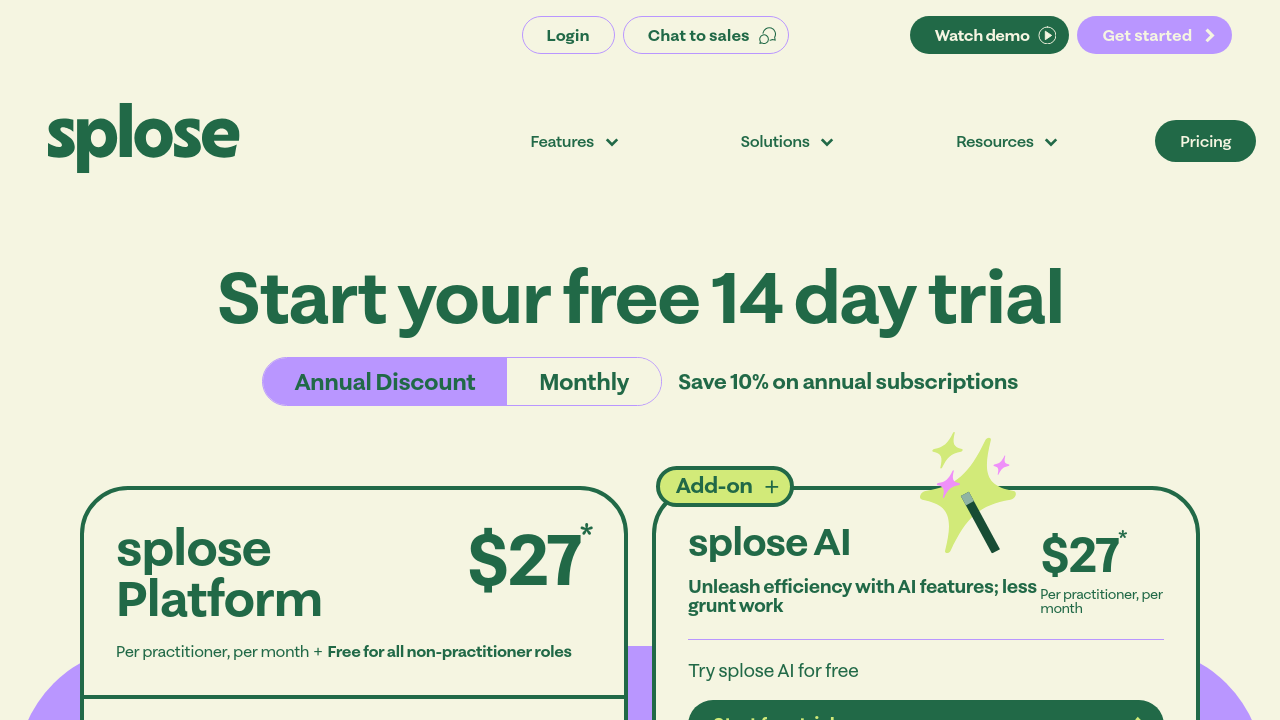Go to the Pricing page
Viewport: 1280px width, 720px height.
[x=1205, y=142]
